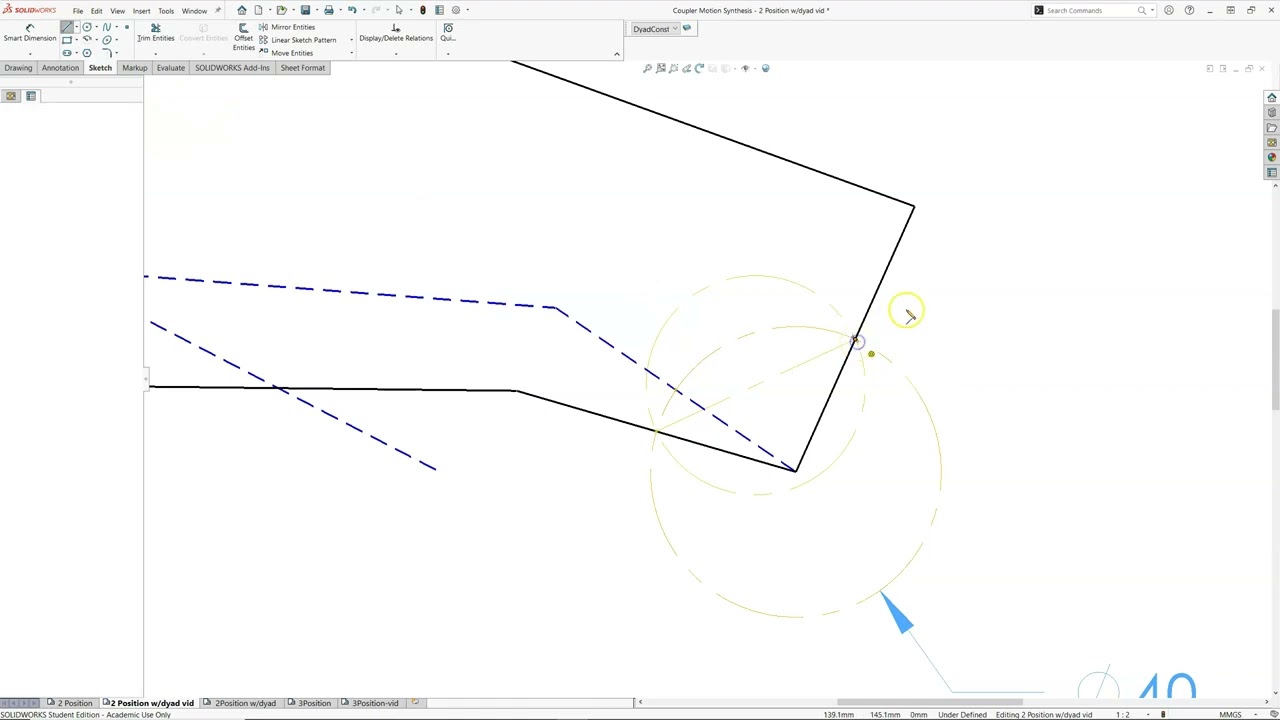Save the document
The height and width of the screenshot is (720, 1280).
point(305,10)
